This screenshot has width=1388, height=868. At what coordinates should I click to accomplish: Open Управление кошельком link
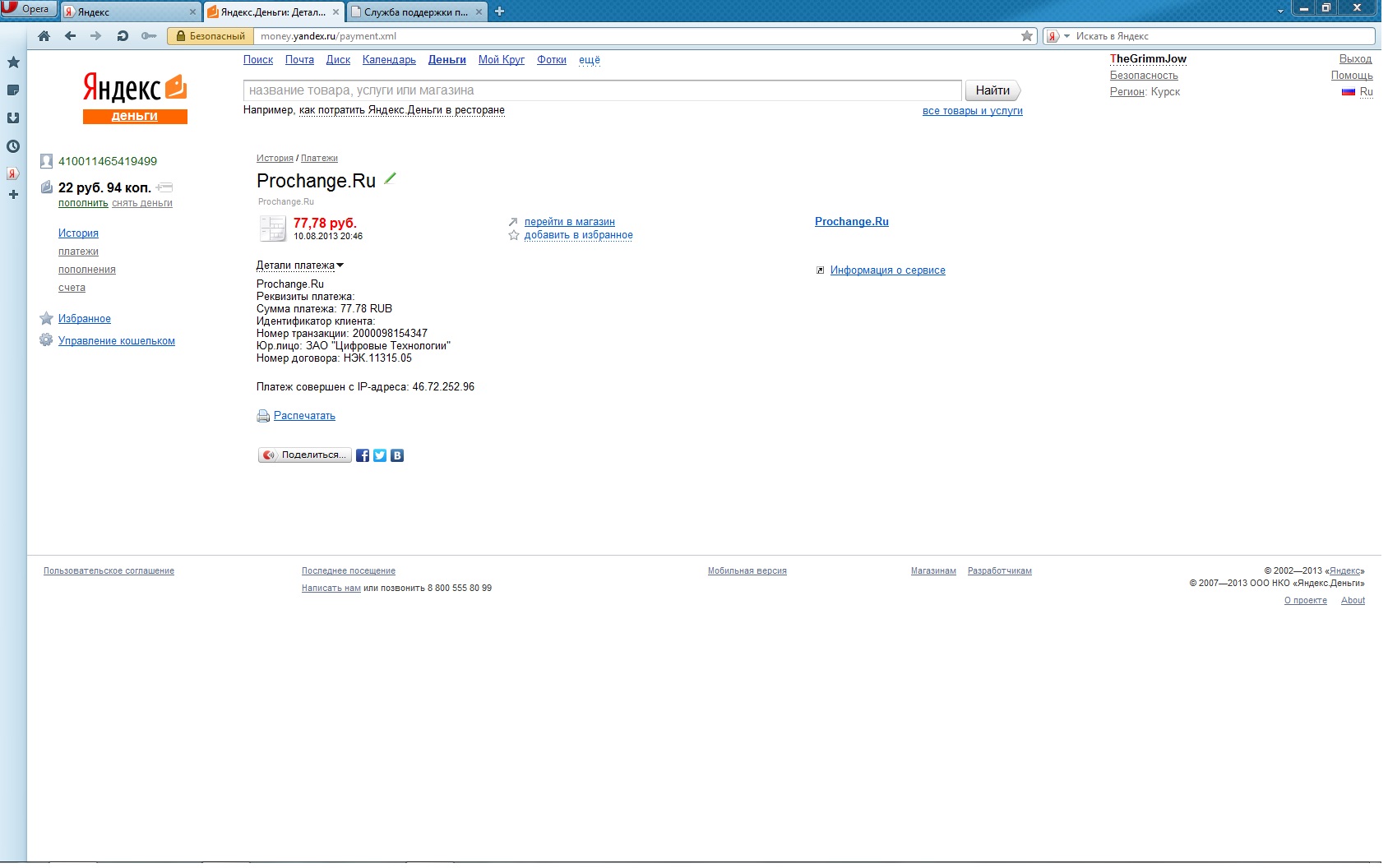(x=117, y=341)
